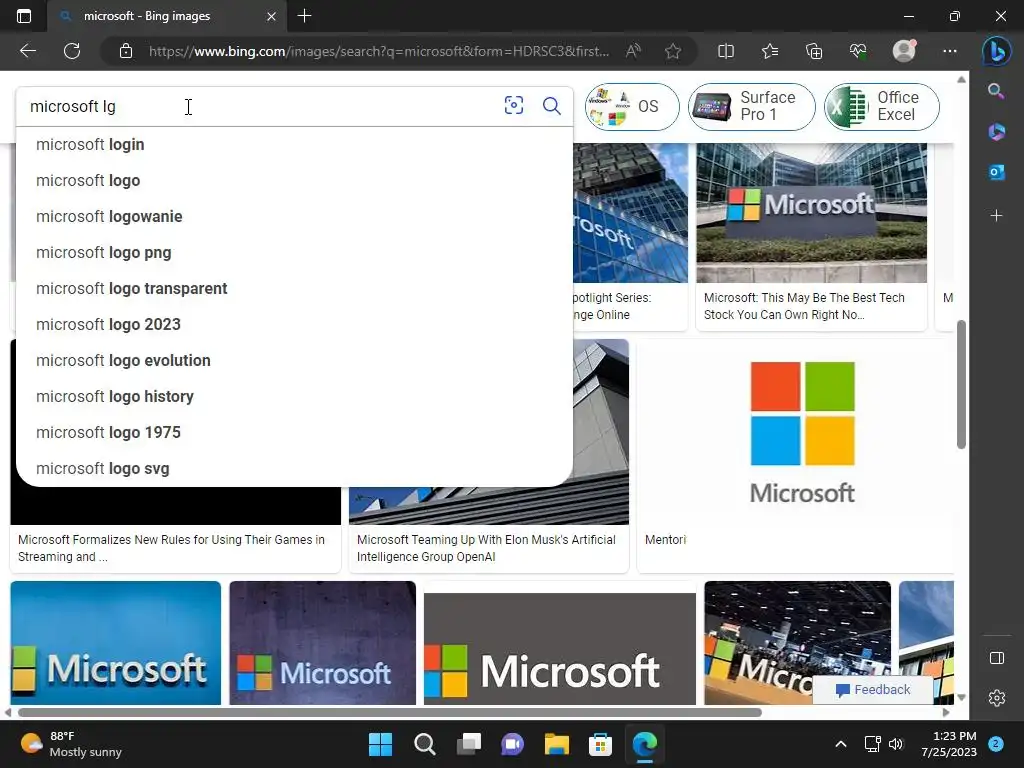
Task: Select the microsoft - Bing images tab
Action: click(x=167, y=16)
